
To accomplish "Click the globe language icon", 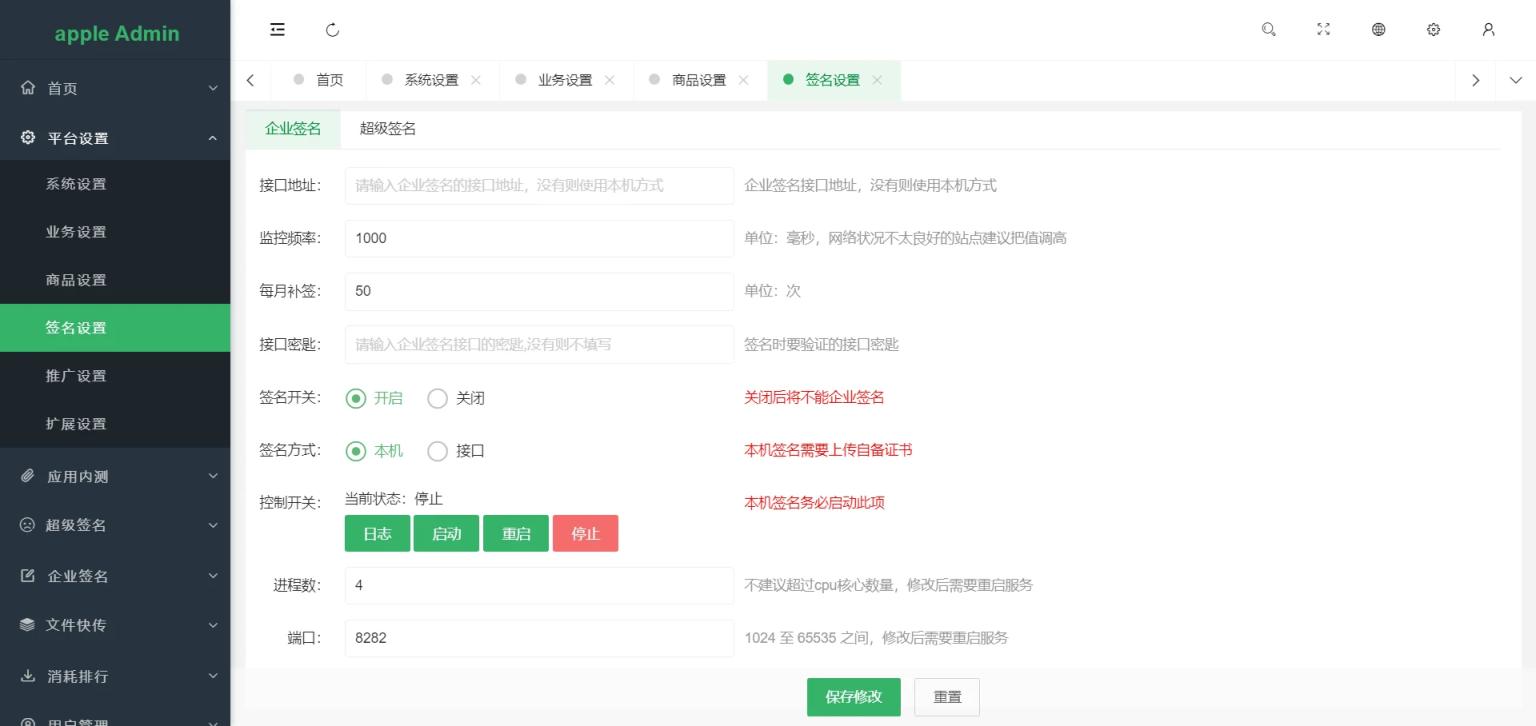I will click(x=1379, y=30).
